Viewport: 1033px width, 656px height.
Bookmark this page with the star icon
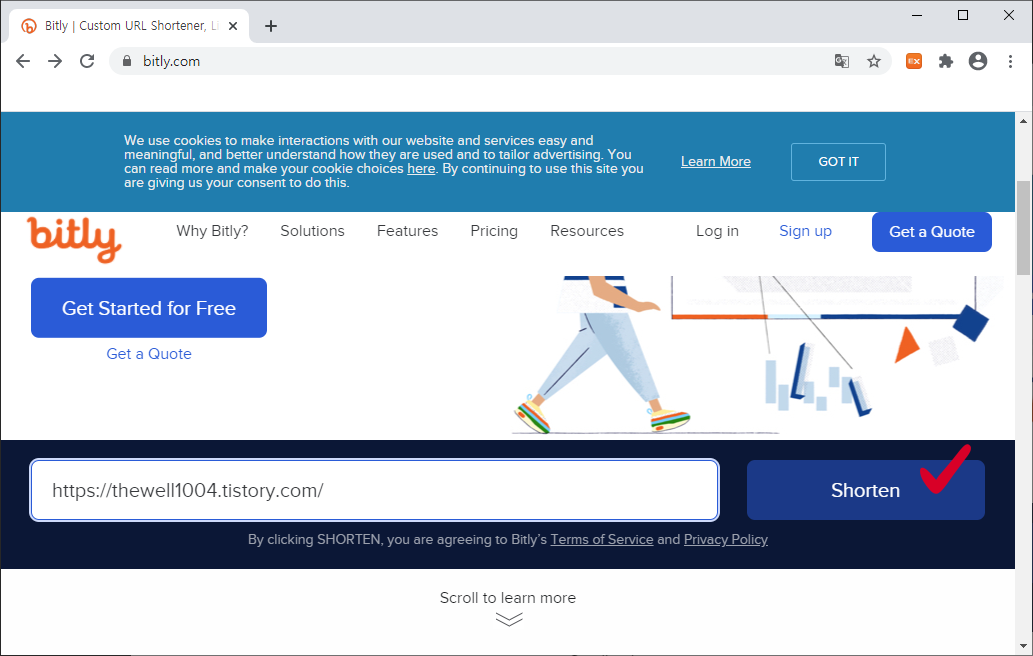874,61
